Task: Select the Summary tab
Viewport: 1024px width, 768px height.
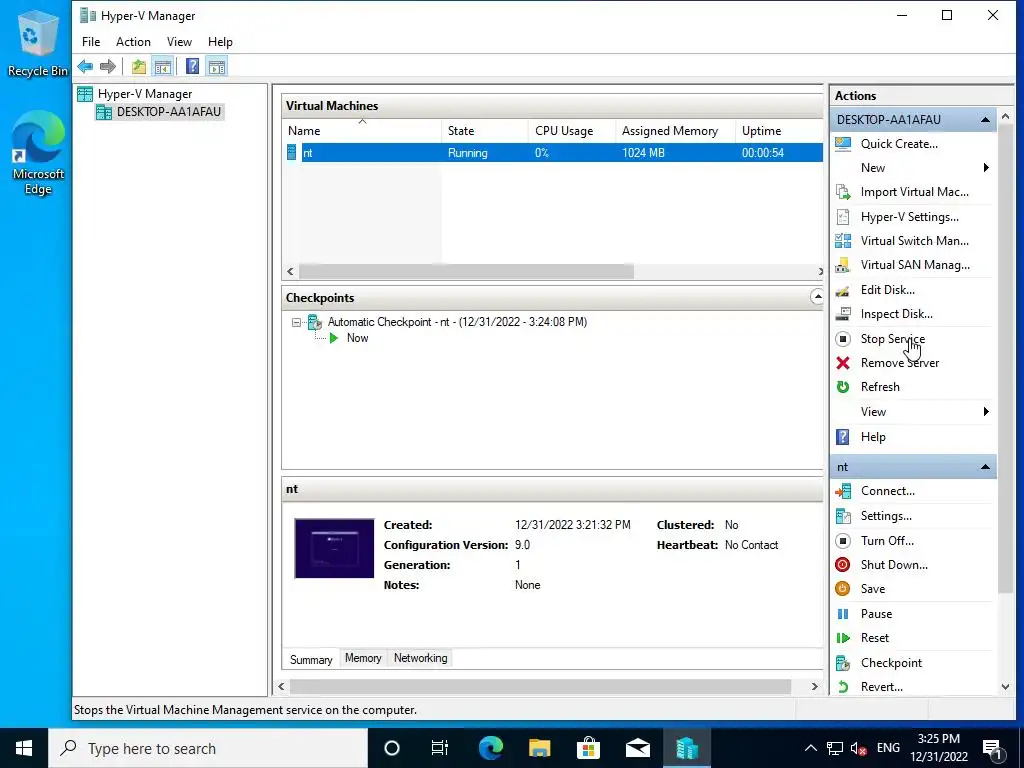Action: (311, 659)
